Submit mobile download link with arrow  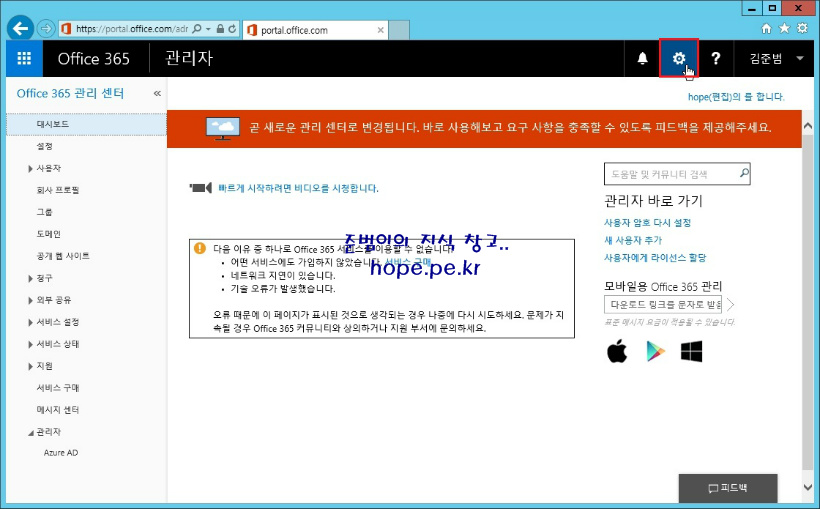(x=731, y=304)
